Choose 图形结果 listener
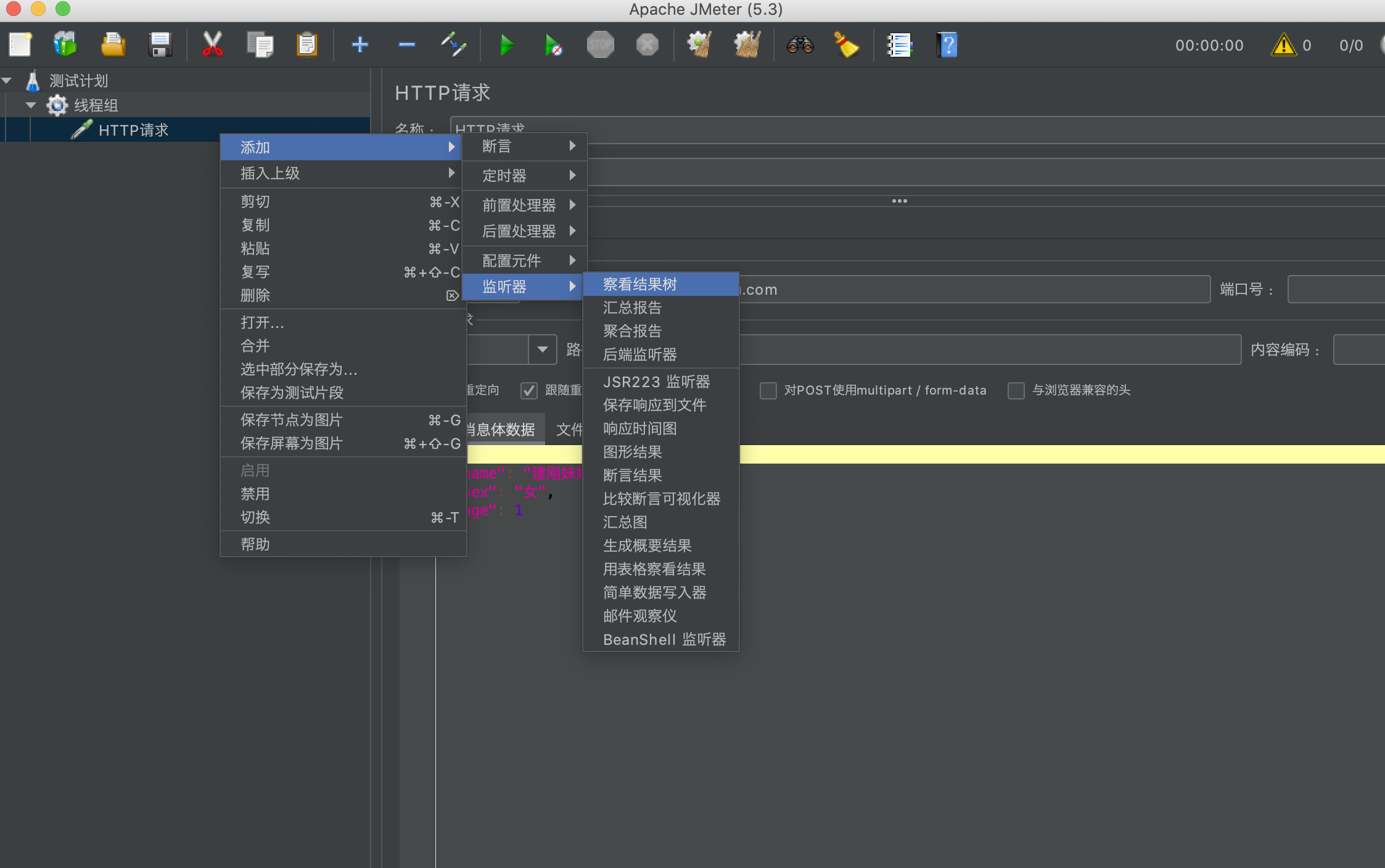 (x=661, y=452)
